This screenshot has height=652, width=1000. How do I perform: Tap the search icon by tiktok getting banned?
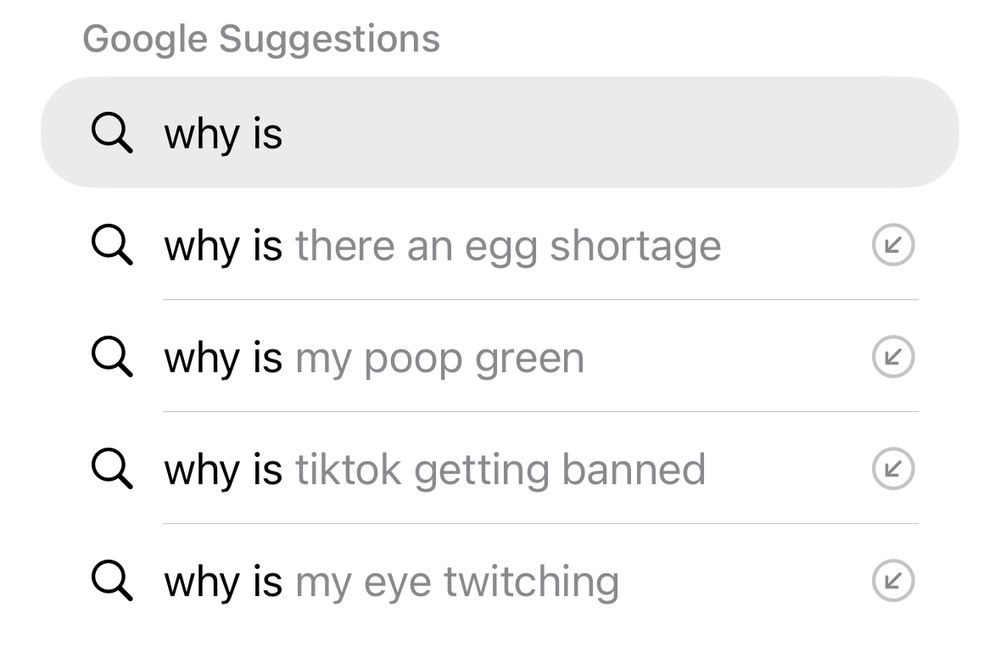(x=112, y=469)
